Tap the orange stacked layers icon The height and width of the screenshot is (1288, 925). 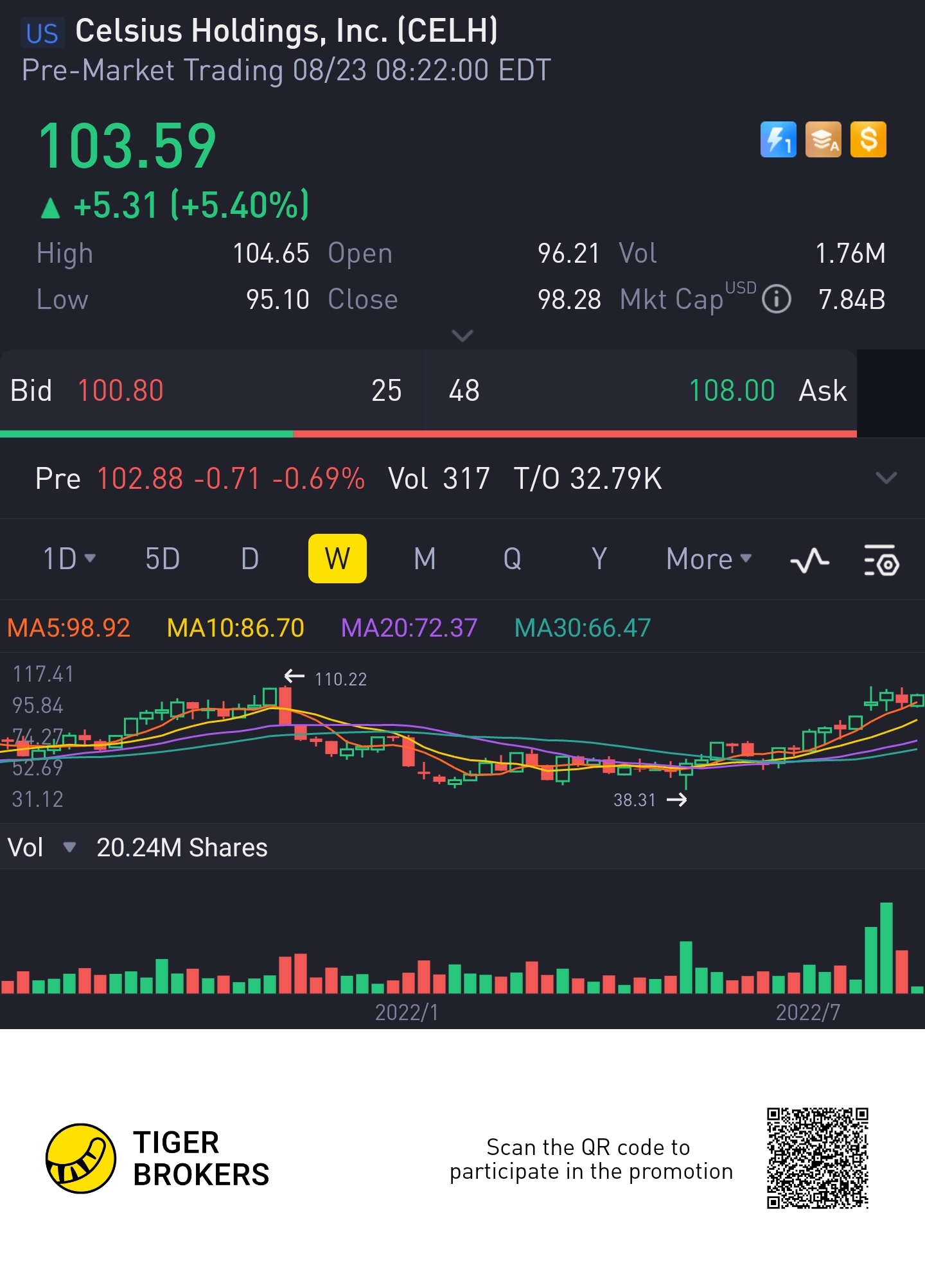[x=823, y=139]
